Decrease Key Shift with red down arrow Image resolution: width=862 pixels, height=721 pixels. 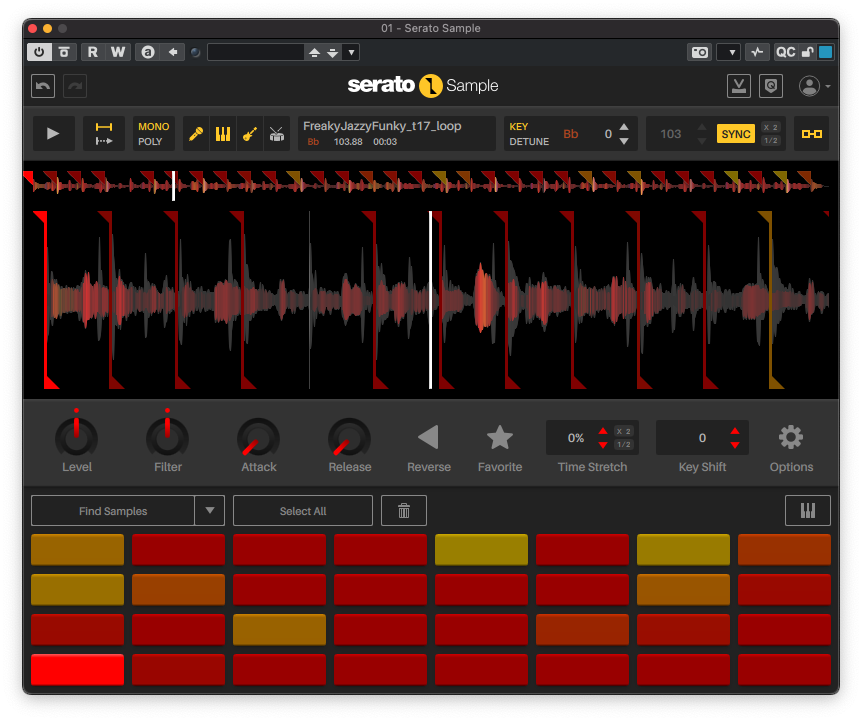point(735,445)
